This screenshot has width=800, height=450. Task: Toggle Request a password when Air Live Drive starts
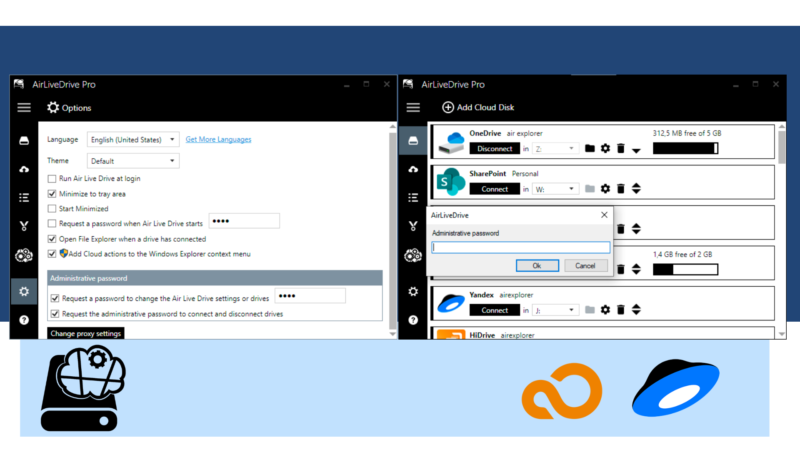(52, 223)
